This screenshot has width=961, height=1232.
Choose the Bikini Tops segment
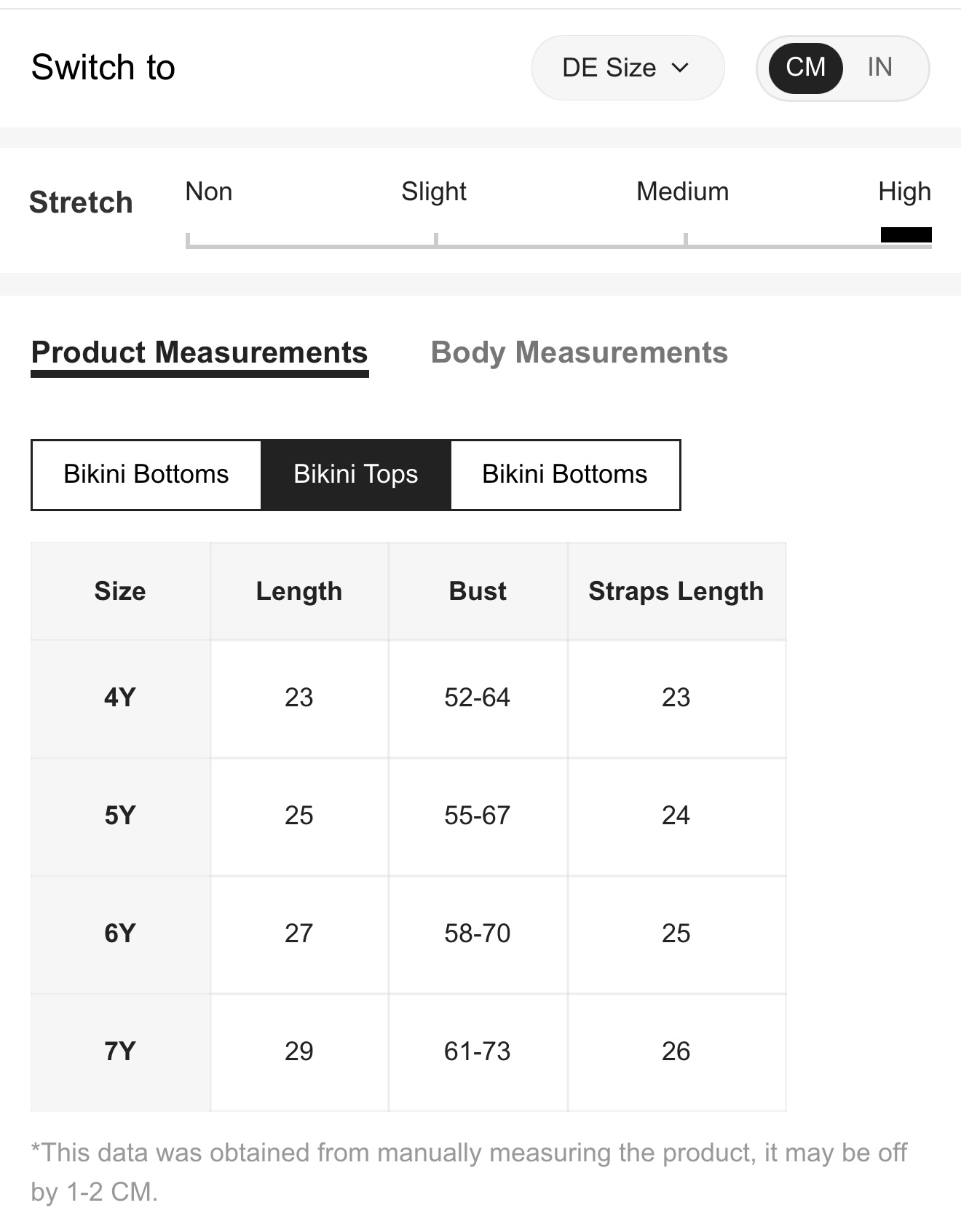pos(356,474)
